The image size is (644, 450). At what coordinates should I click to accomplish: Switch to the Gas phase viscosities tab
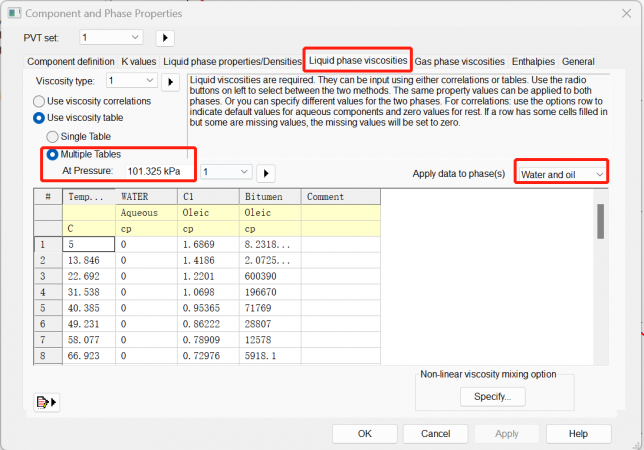[x=459, y=61]
